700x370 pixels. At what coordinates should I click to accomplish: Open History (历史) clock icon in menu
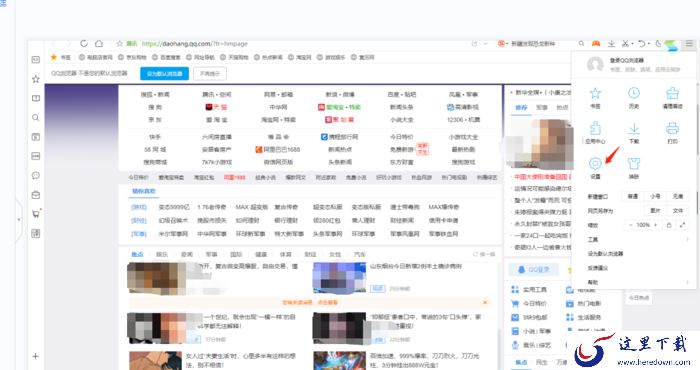point(633,93)
